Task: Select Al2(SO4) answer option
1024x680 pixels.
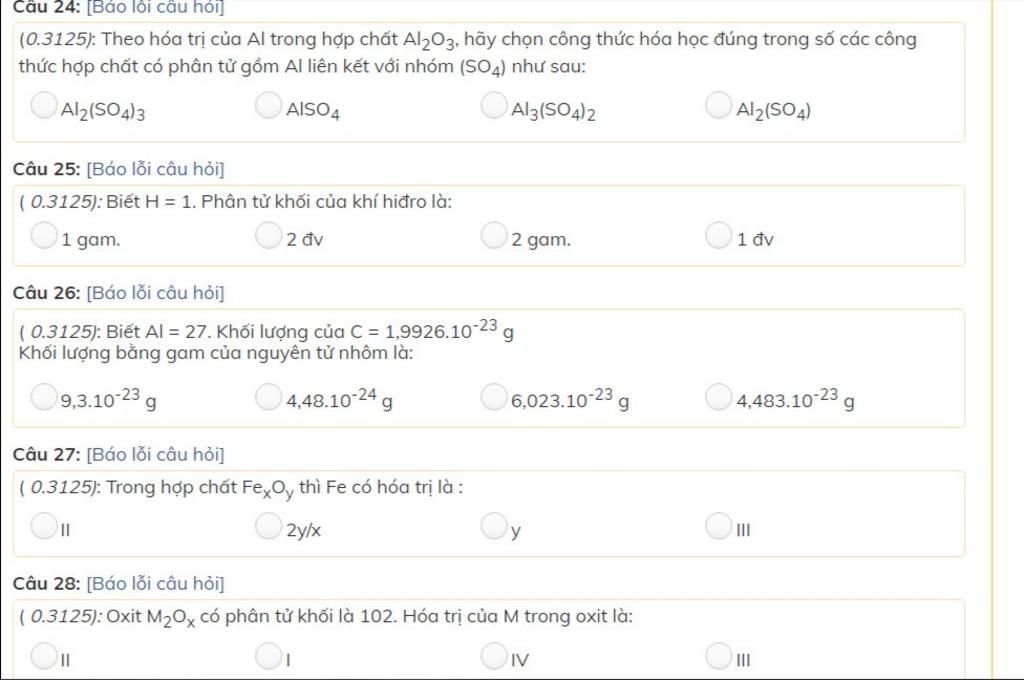Action: click(719, 105)
